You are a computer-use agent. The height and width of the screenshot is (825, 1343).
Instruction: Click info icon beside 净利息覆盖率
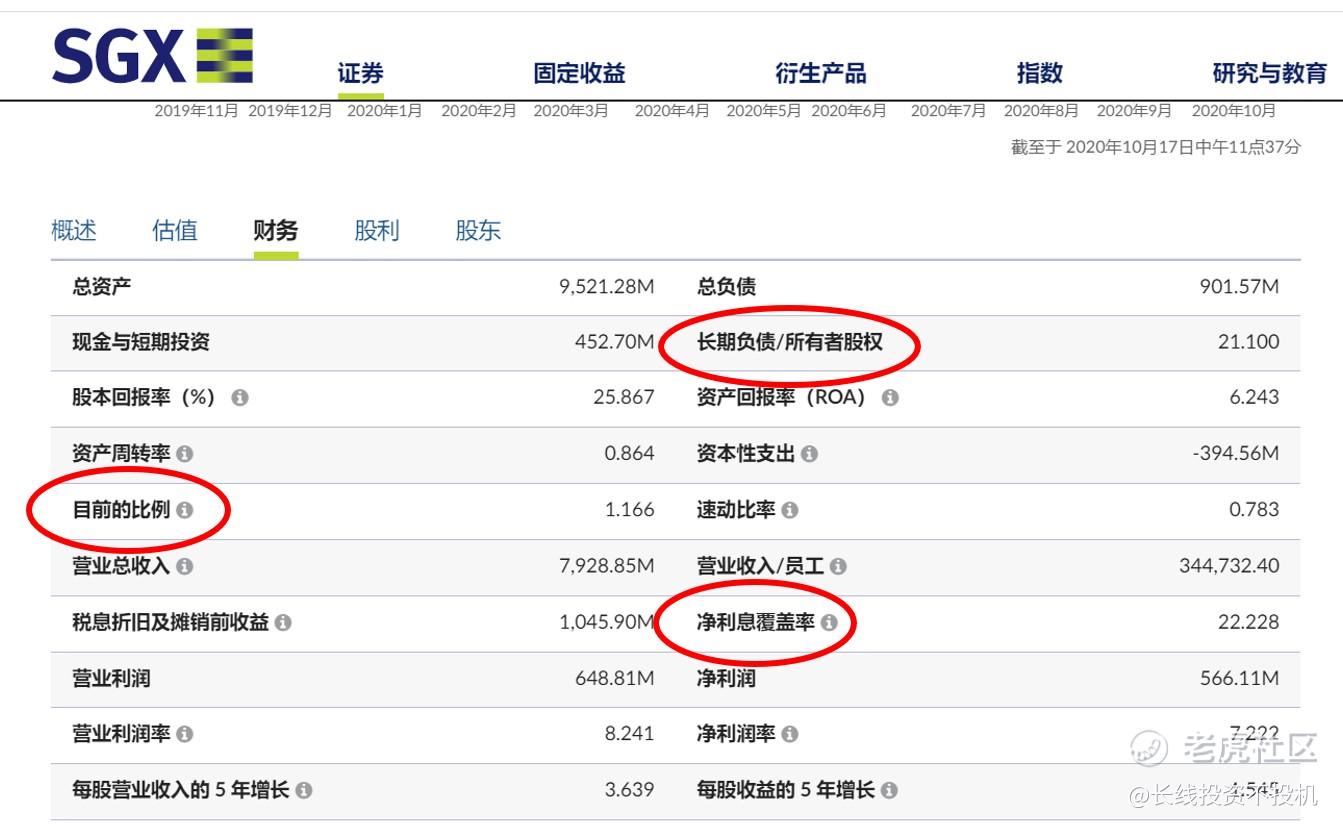(x=829, y=623)
